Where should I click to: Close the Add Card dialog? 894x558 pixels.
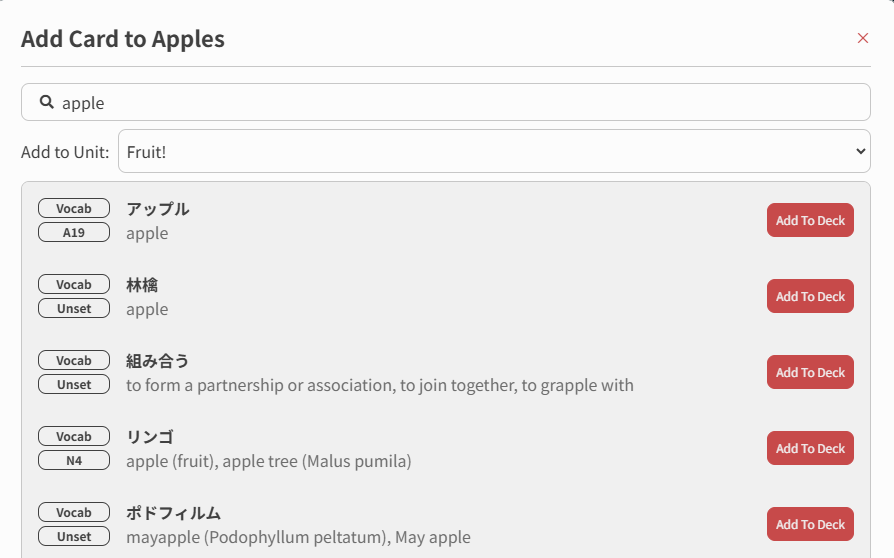click(863, 38)
